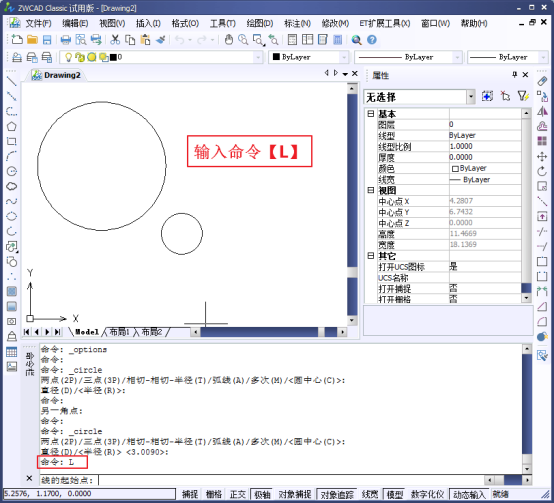Screen dimensions: 554x503
Task: Open the ByLayer color dropdown
Action: click(x=308, y=57)
